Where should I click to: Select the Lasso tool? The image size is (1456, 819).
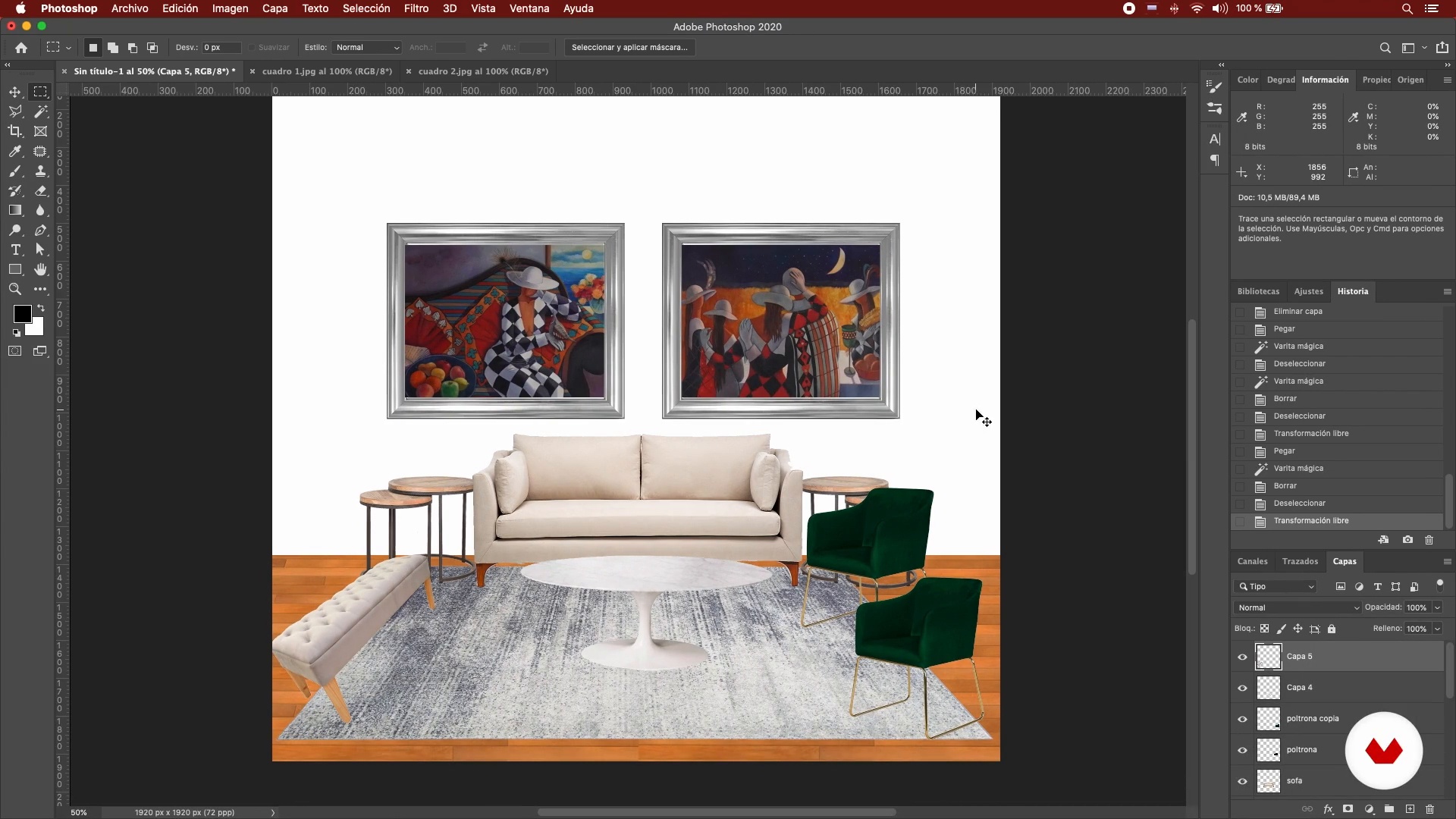(15, 111)
